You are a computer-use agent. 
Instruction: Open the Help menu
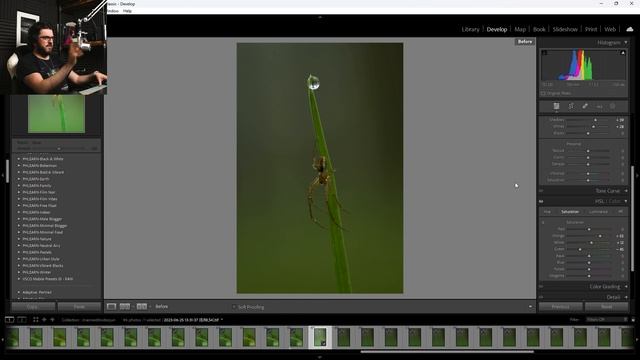[127, 11]
